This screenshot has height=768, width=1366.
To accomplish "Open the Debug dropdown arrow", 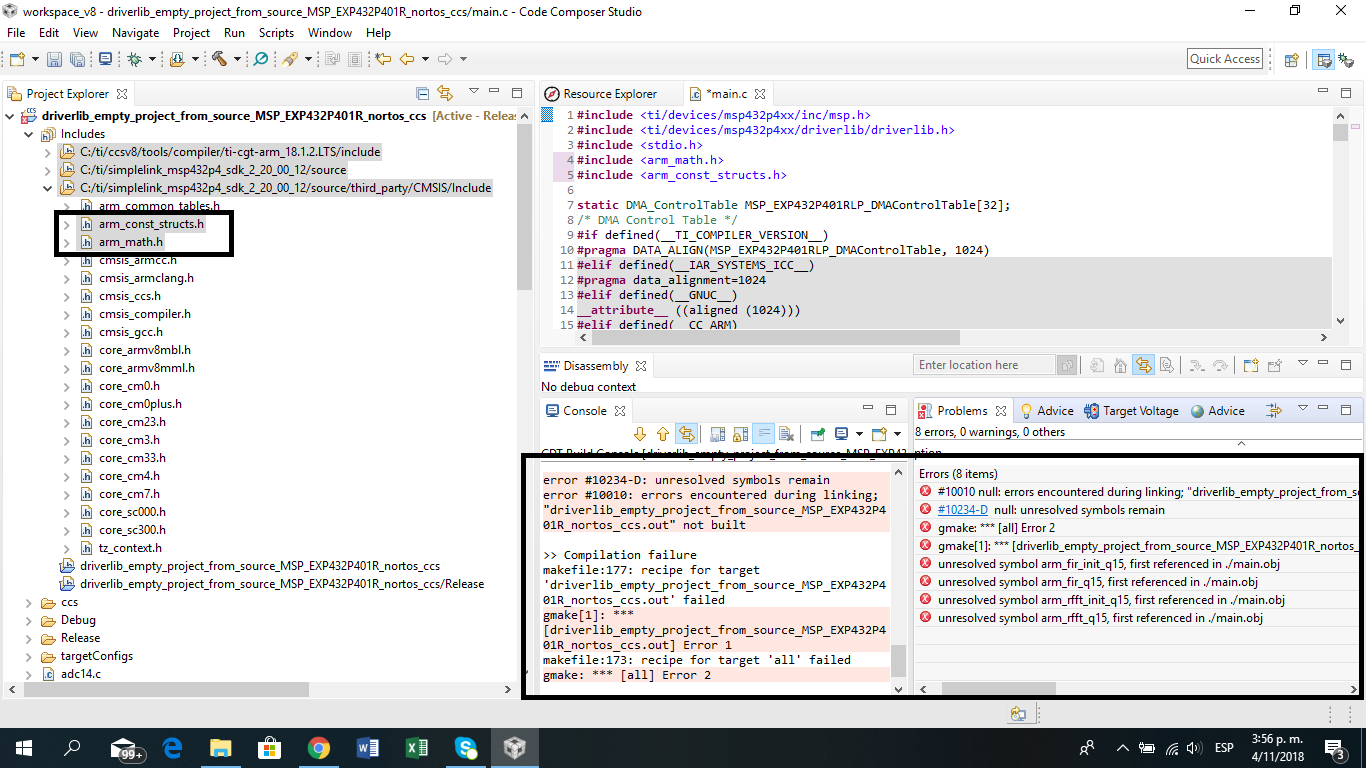I will [x=152, y=59].
